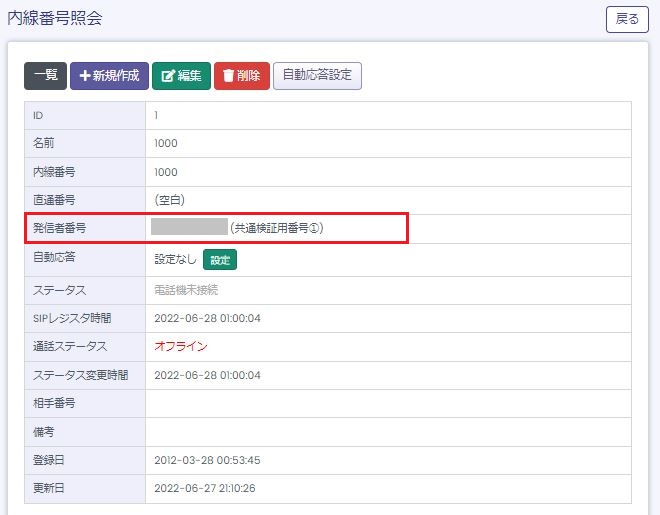Click the trash icon on 削除 button
The height and width of the screenshot is (515, 660).
(228, 76)
